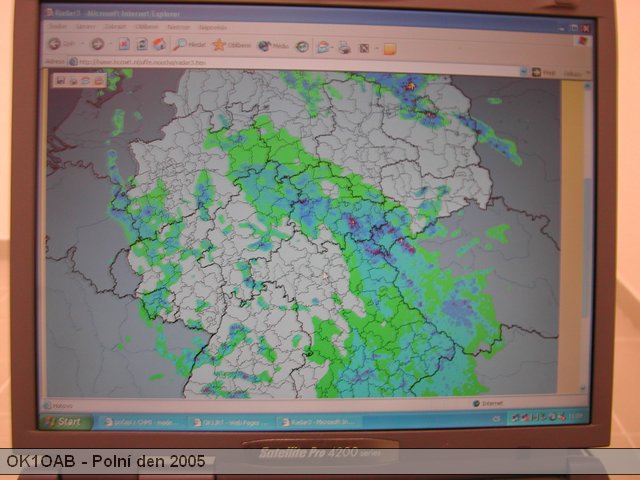This screenshot has width=640, height=480.
Task: Print the radar image via image toolbar
Action: pyautogui.click(x=73, y=81)
